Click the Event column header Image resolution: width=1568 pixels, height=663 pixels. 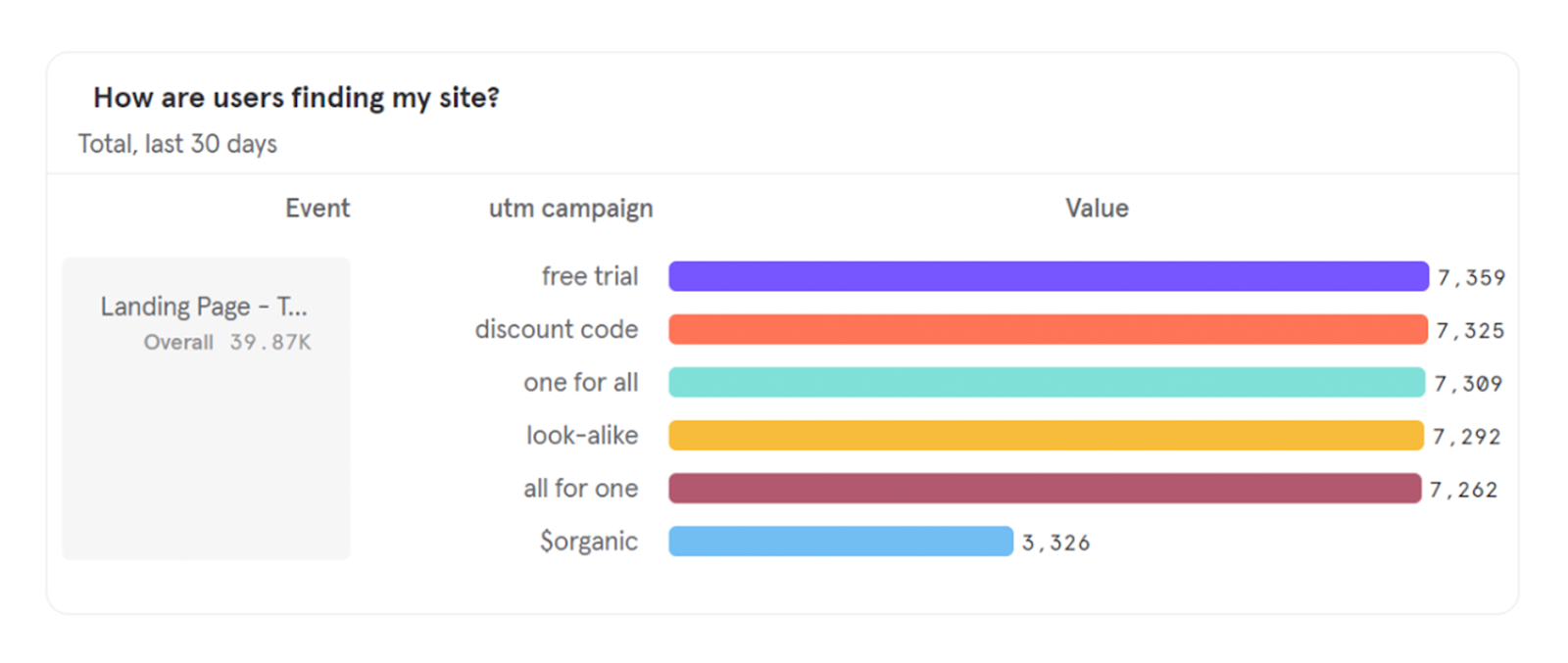coord(318,208)
